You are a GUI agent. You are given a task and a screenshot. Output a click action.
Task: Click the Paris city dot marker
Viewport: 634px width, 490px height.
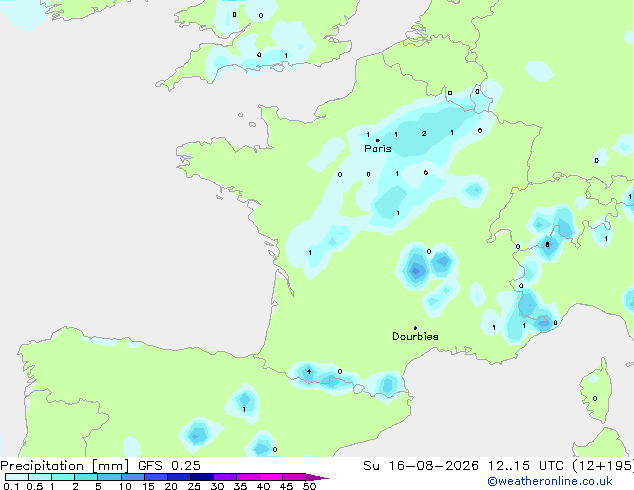coord(378,140)
